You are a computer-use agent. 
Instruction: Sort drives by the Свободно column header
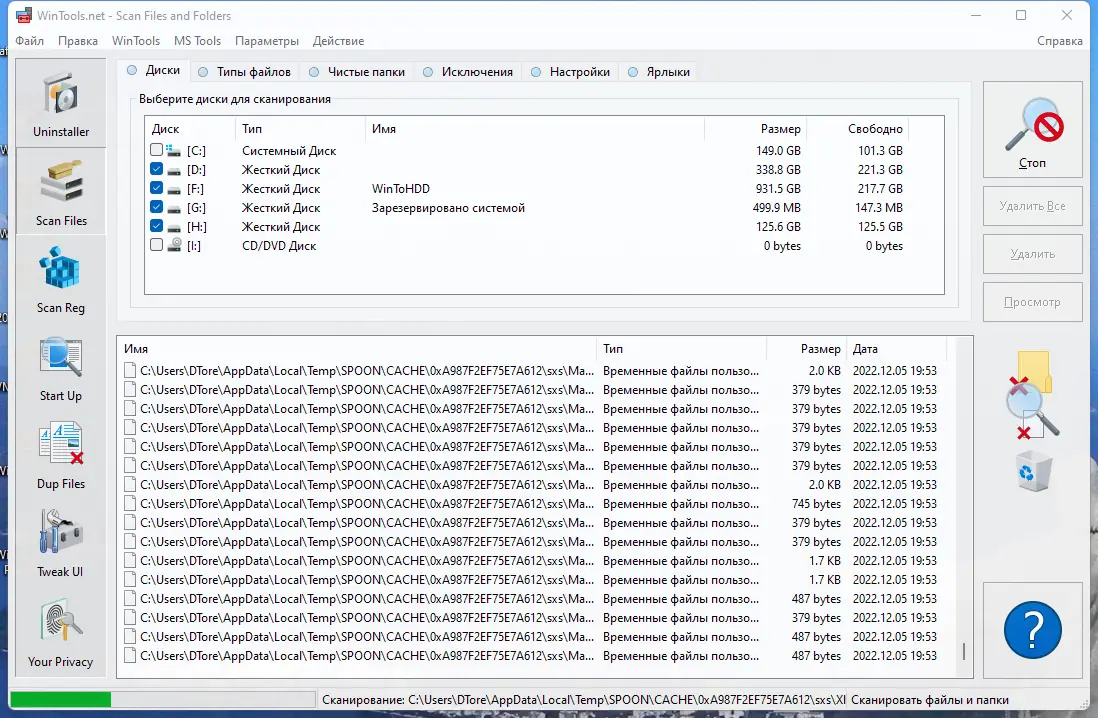click(x=857, y=129)
